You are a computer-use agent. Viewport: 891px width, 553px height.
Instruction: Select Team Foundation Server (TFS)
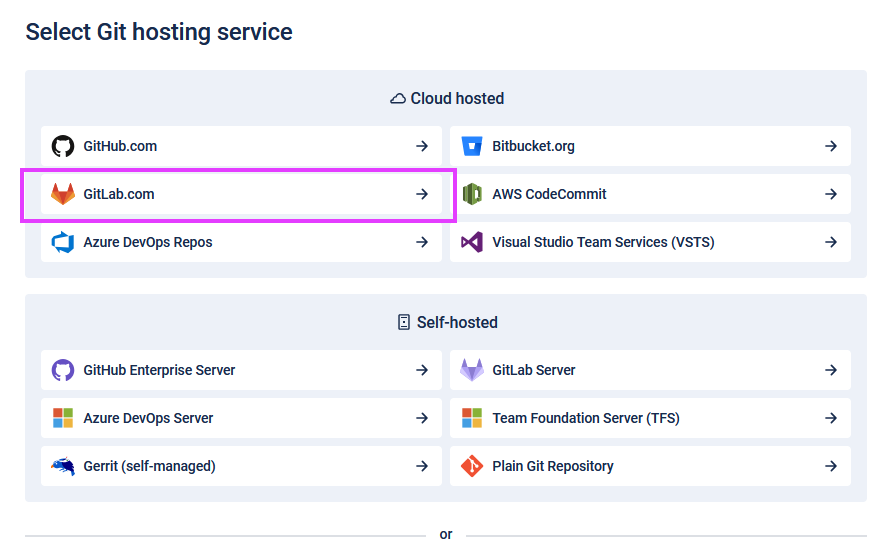pyautogui.click(x=650, y=418)
